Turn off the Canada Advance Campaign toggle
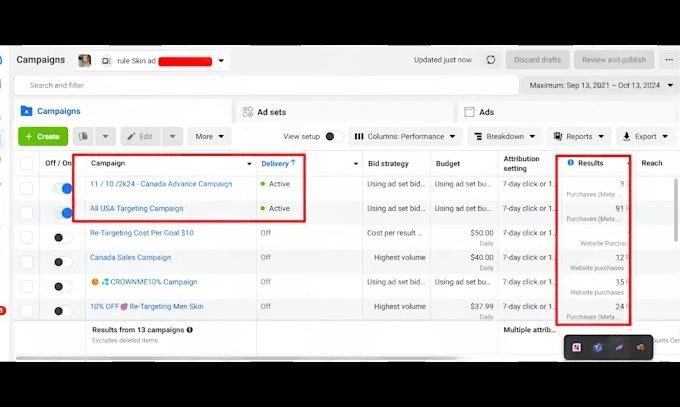 point(62,187)
